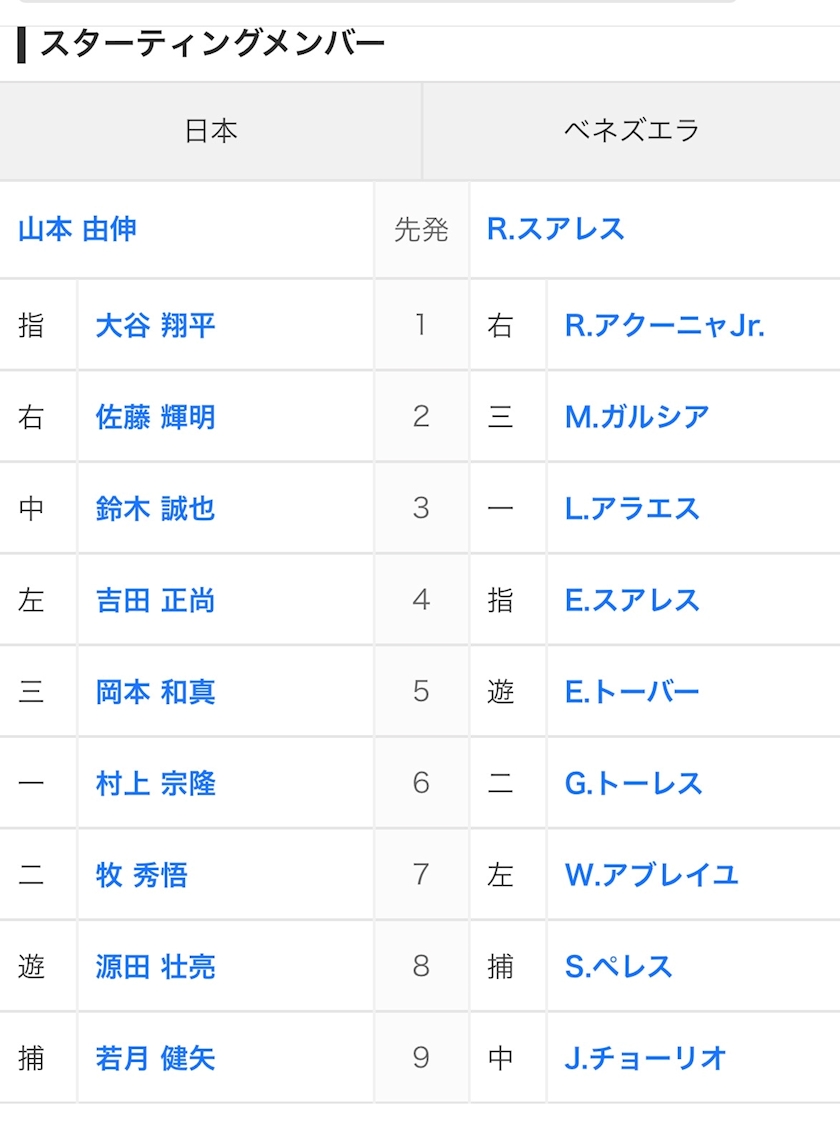Open W.アブレイユ player page

(652, 875)
